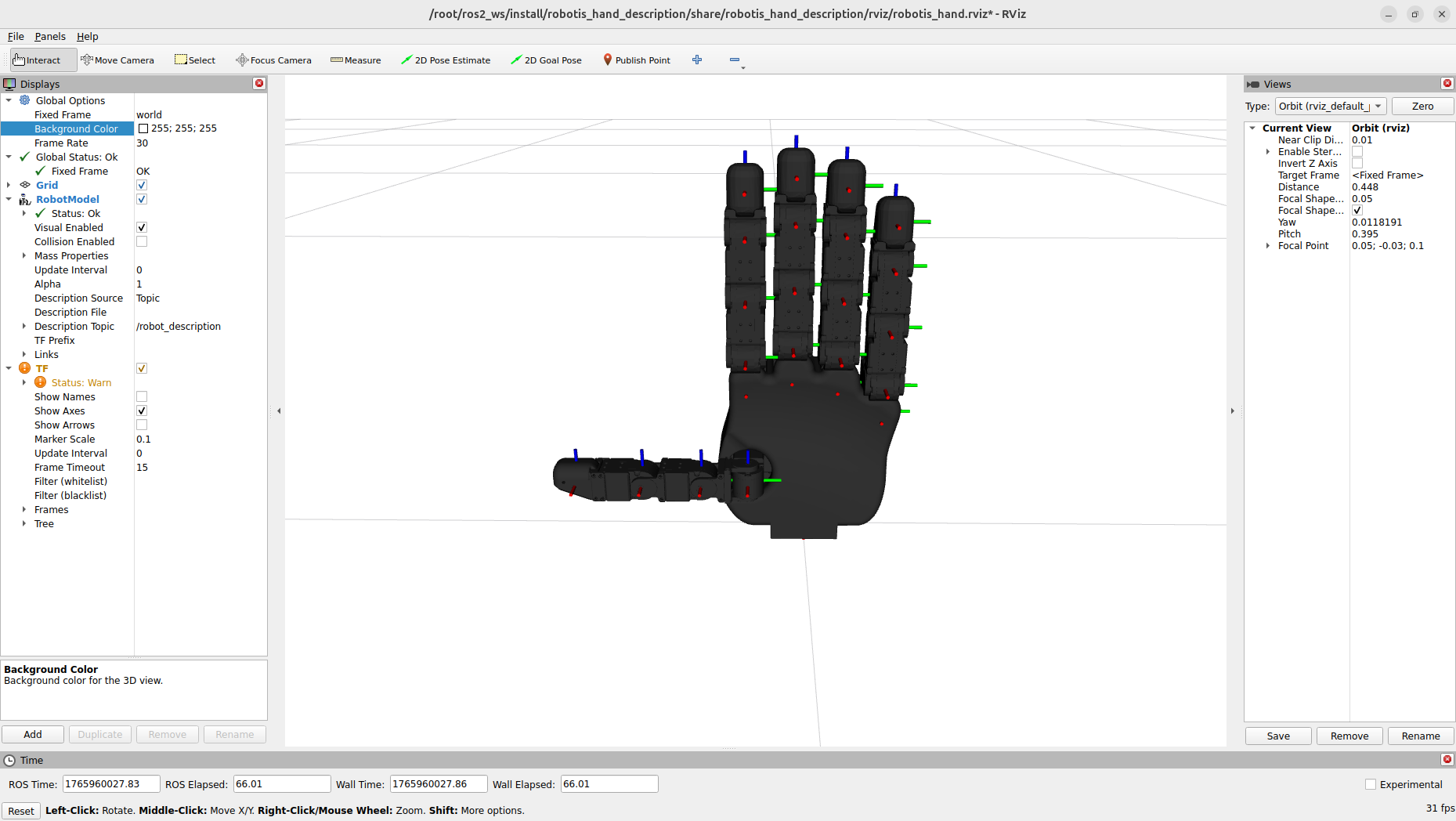The height and width of the screenshot is (821, 1456).
Task: Collapse the Global Options section
Action: pyautogui.click(x=9, y=100)
